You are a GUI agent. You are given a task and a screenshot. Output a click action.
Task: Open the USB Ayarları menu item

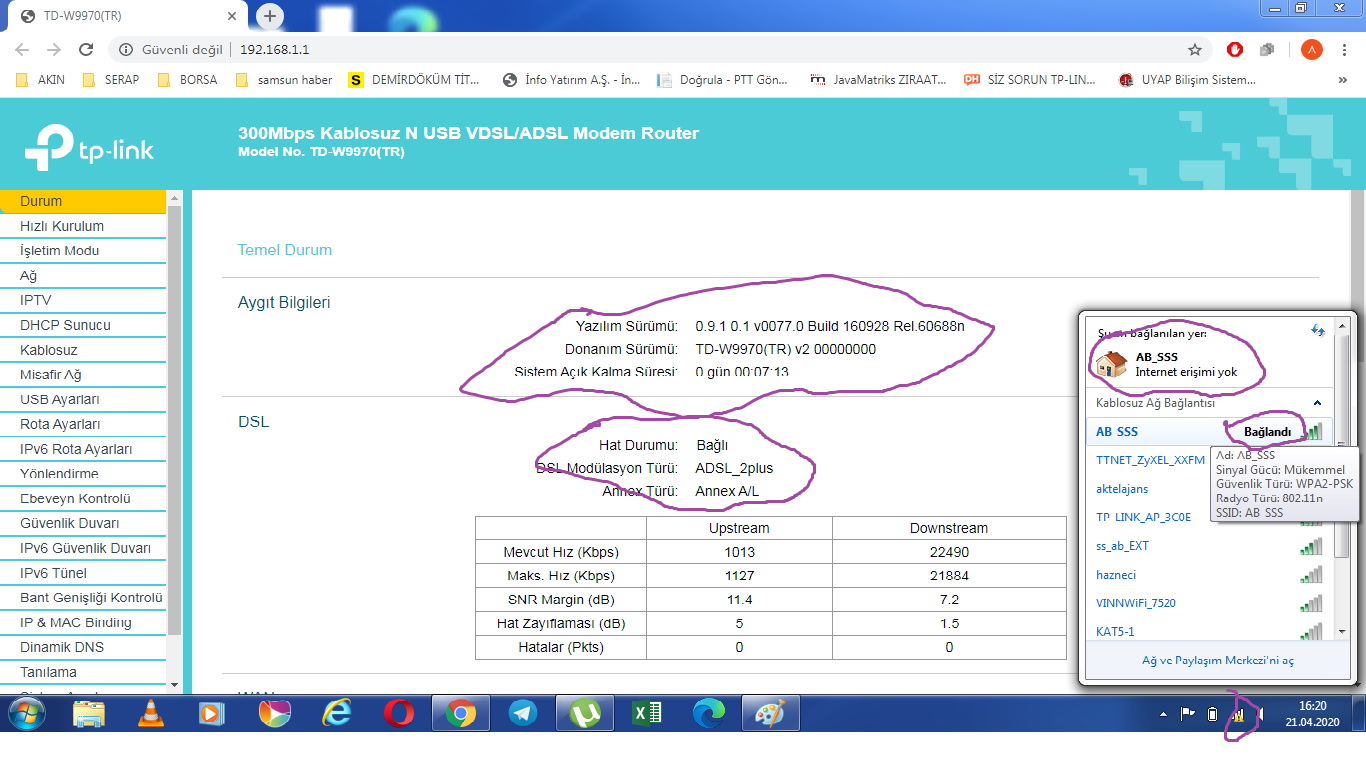[x=83, y=399]
